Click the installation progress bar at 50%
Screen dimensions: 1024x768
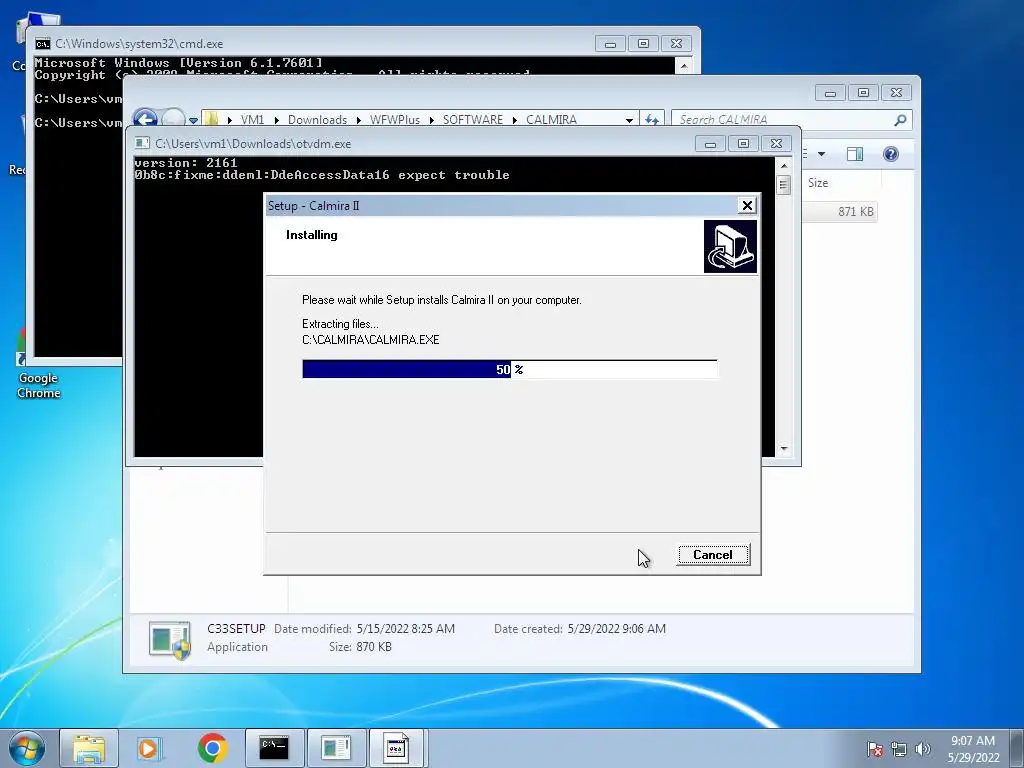pos(509,369)
